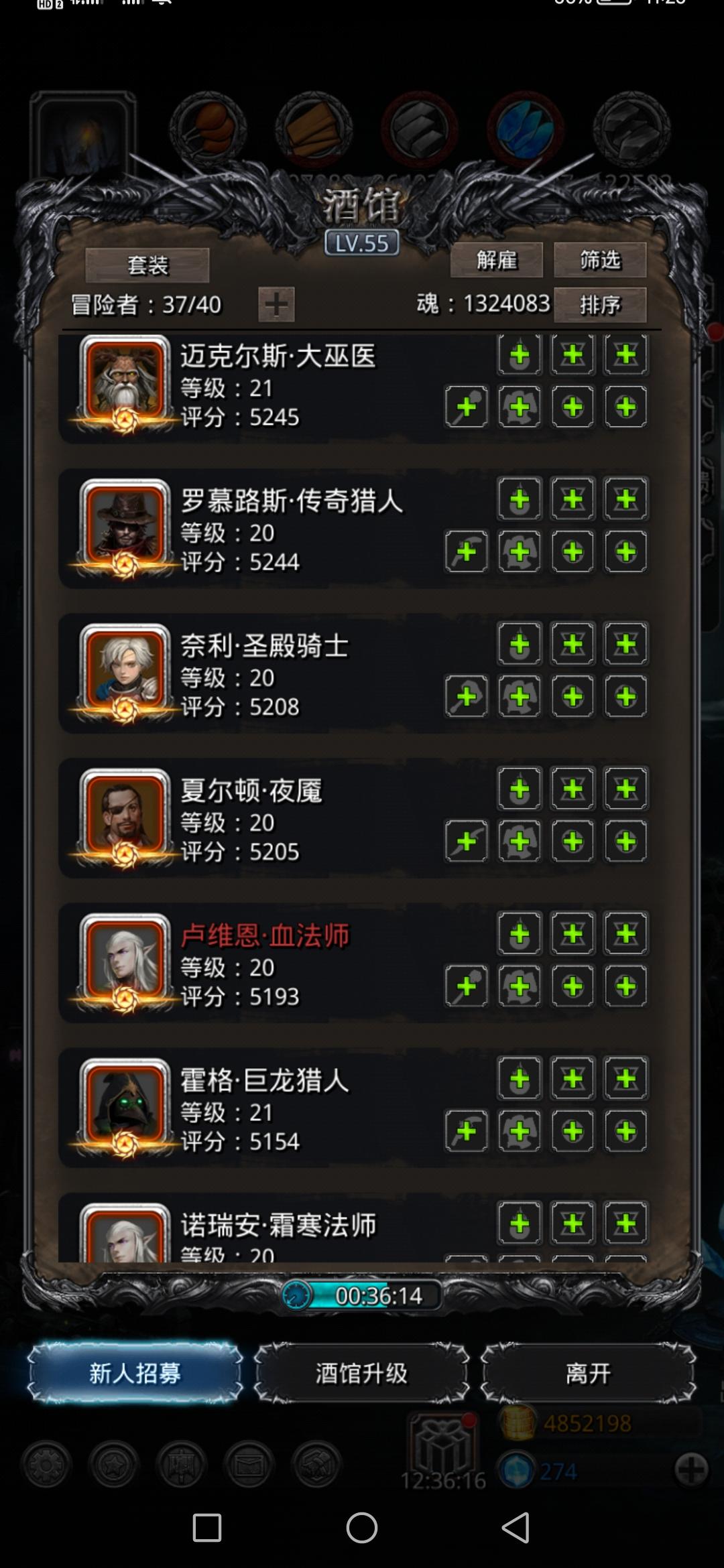This screenshot has width=724, height=1568.
Task: Select hero 卢维恩·血法师 entry
Action: pos(354,963)
